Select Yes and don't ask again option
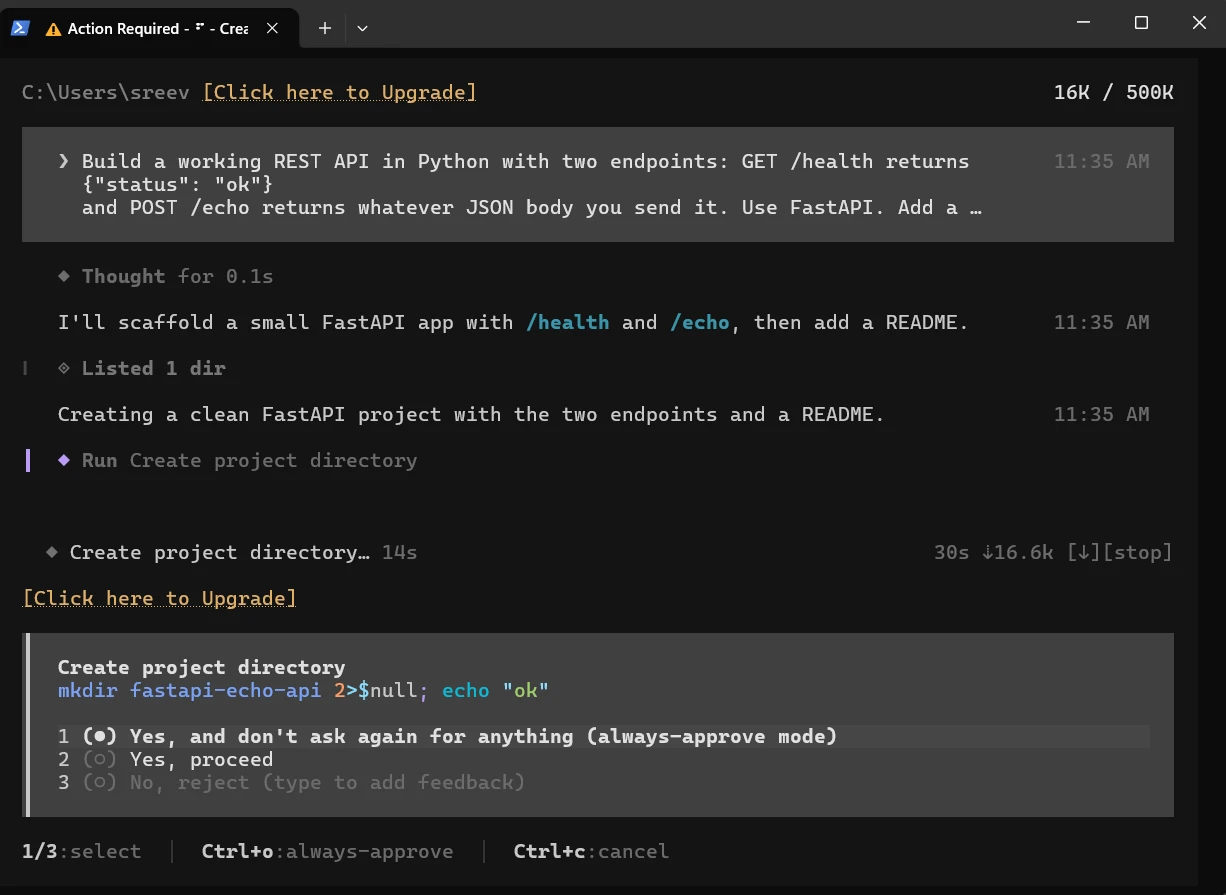Screen dimensions: 1226x895 [603, 736]
